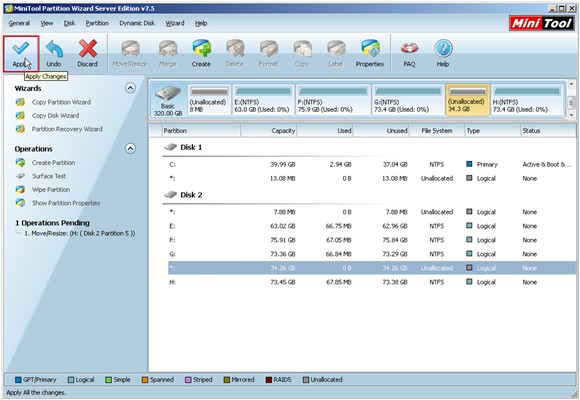Launch the Partition Recovery Wizard
The height and width of the screenshot is (400, 580).
point(67,129)
